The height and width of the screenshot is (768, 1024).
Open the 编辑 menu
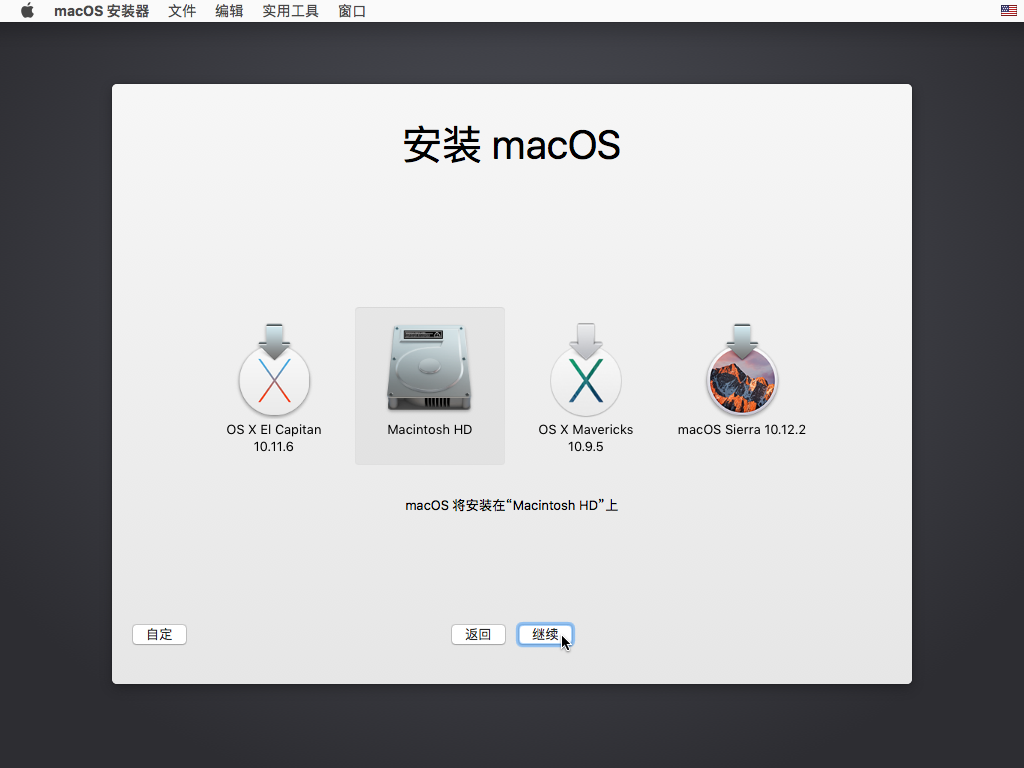[229, 11]
